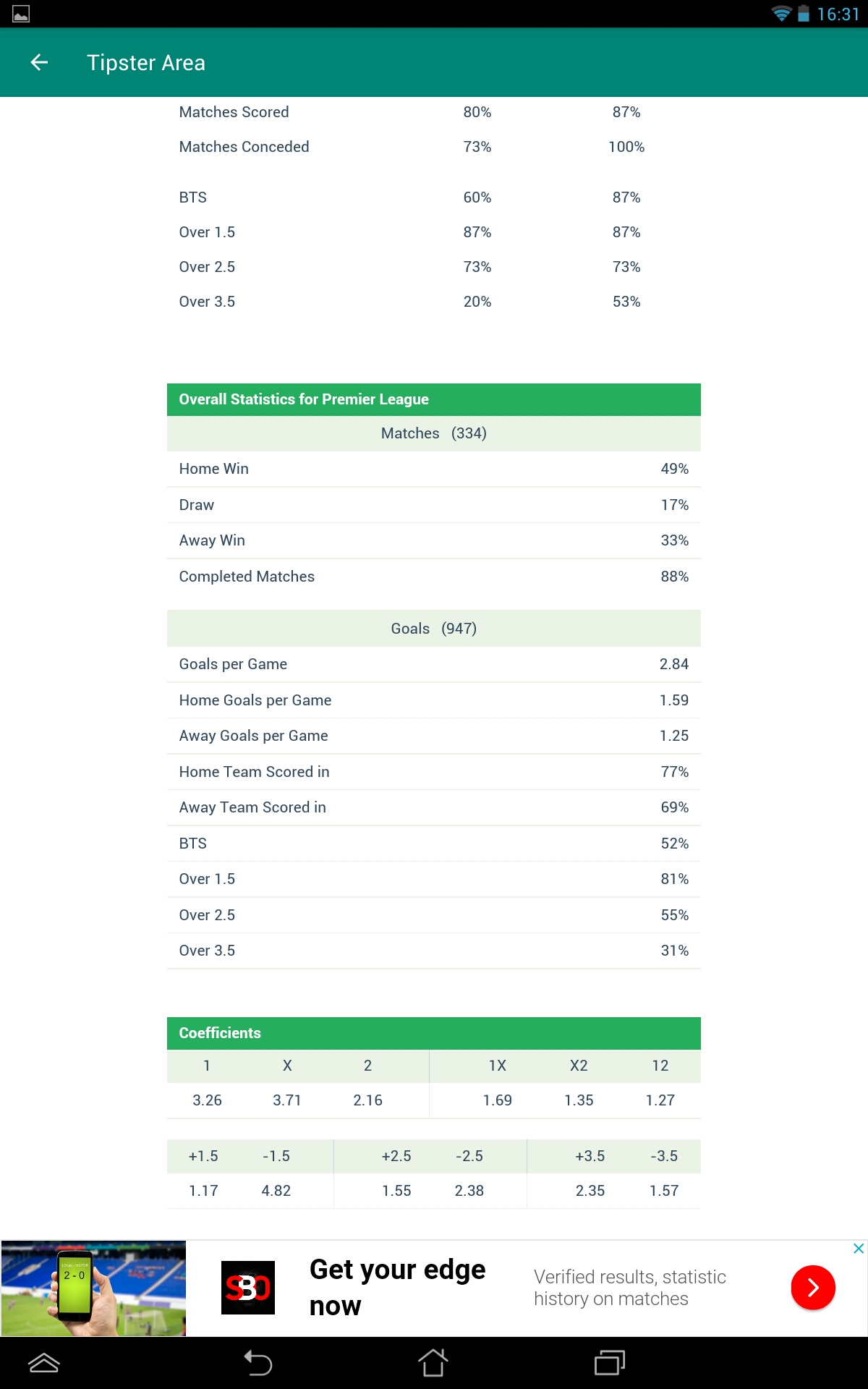The image size is (868, 1389).
Task: Tap the Tipster Area title
Action: pyautogui.click(x=146, y=63)
